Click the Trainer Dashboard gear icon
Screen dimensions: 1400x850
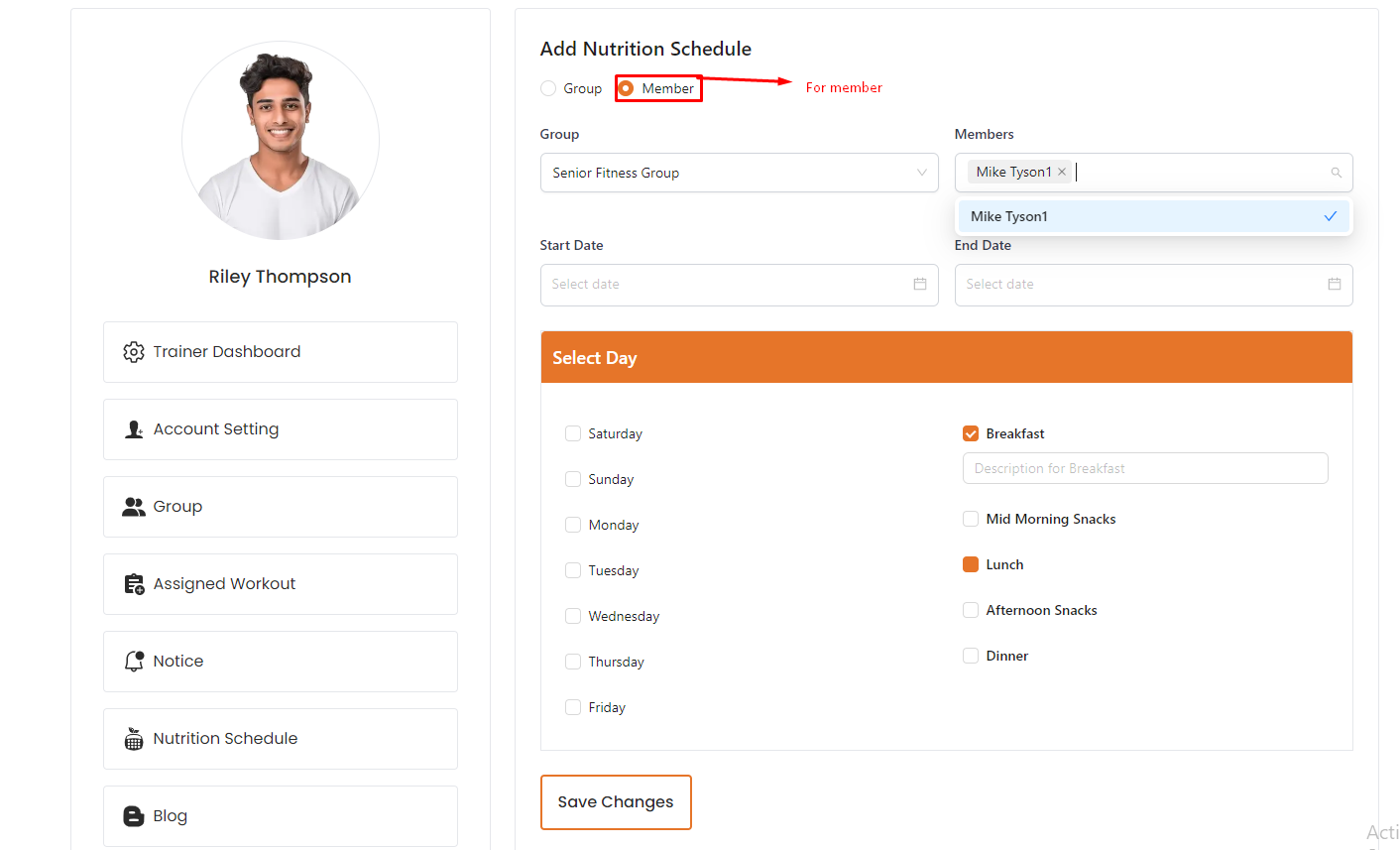[x=134, y=352]
